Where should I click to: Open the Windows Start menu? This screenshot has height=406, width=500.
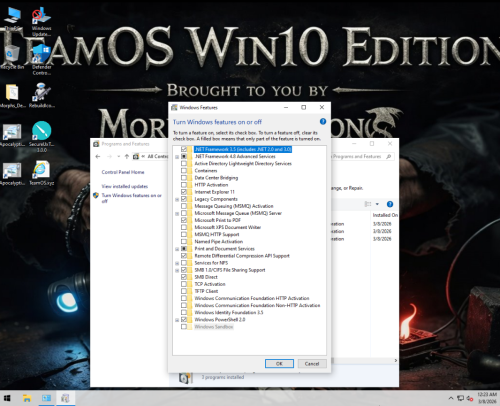coord(7,398)
